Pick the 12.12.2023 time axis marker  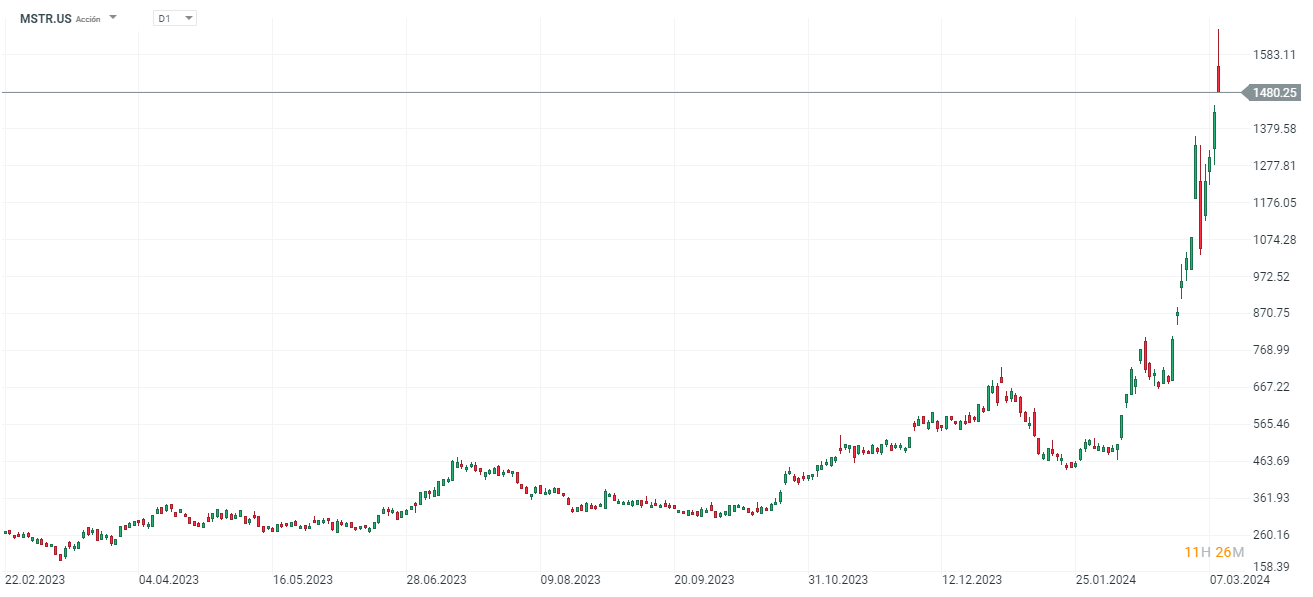pos(972,580)
